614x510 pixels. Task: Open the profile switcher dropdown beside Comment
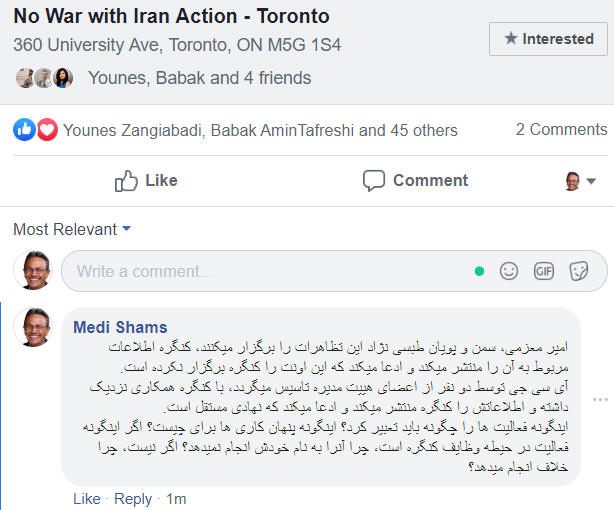(x=580, y=181)
